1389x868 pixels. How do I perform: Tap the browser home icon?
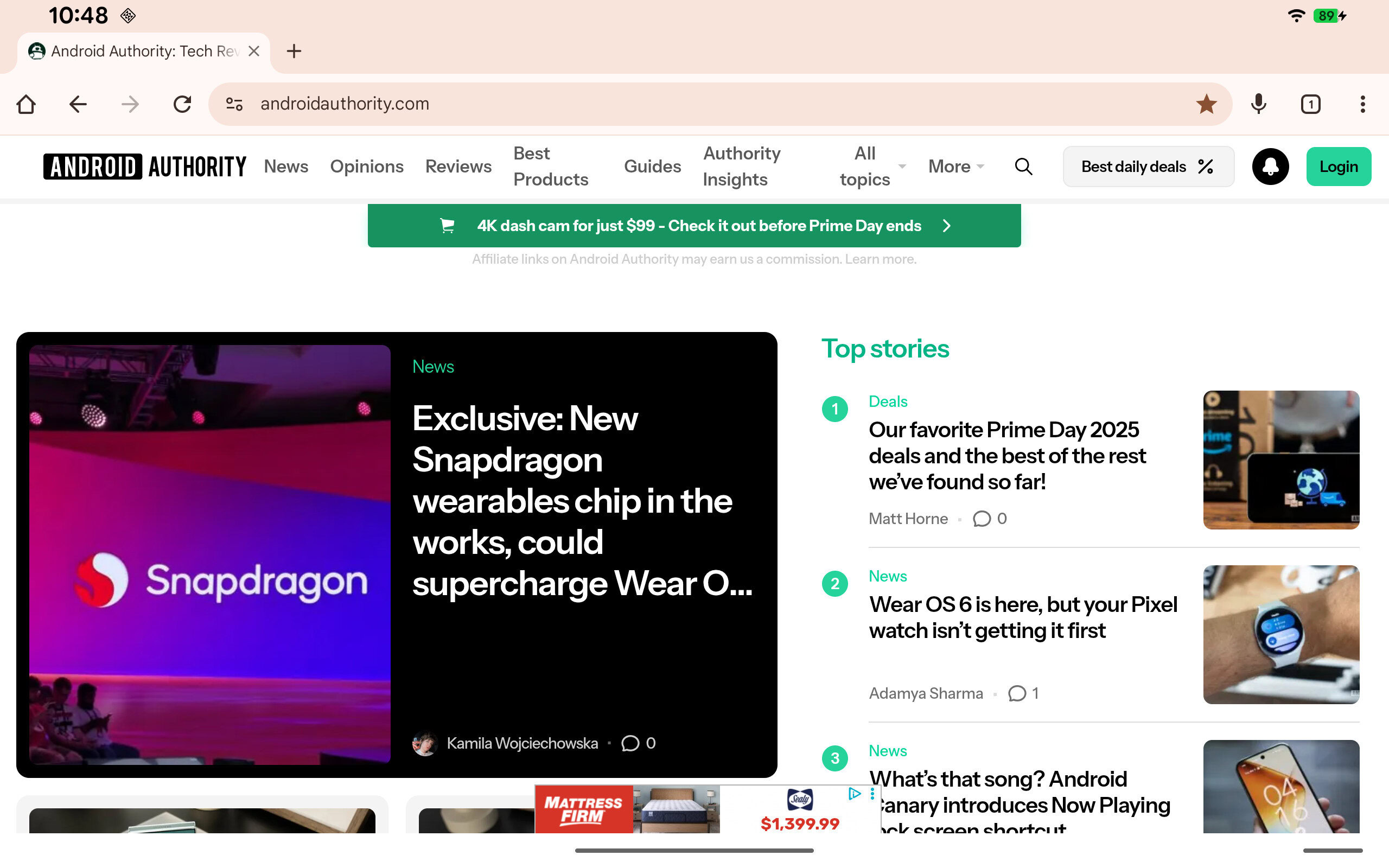pos(26,104)
